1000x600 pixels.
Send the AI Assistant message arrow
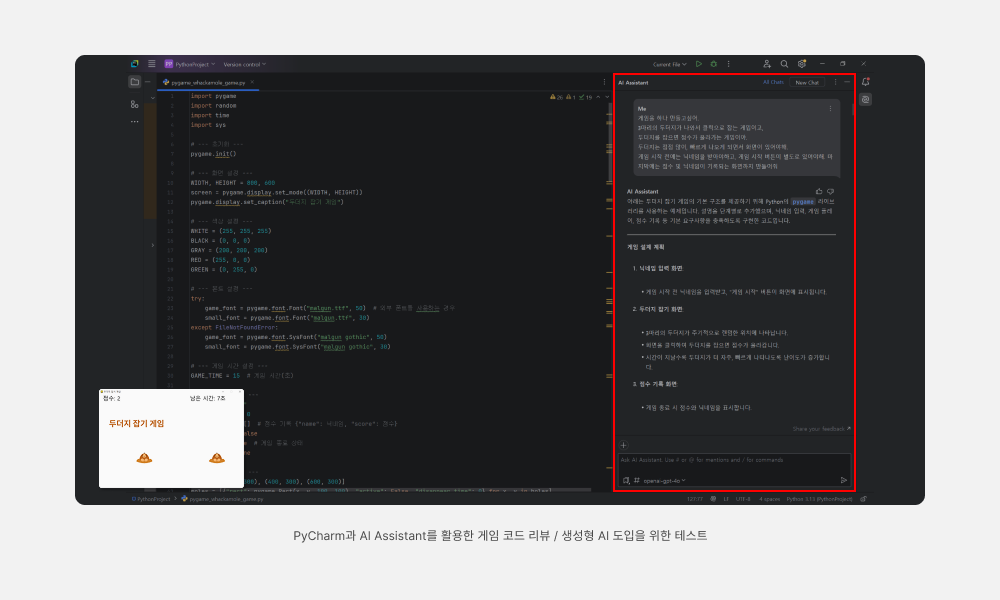[x=843, y=480]
